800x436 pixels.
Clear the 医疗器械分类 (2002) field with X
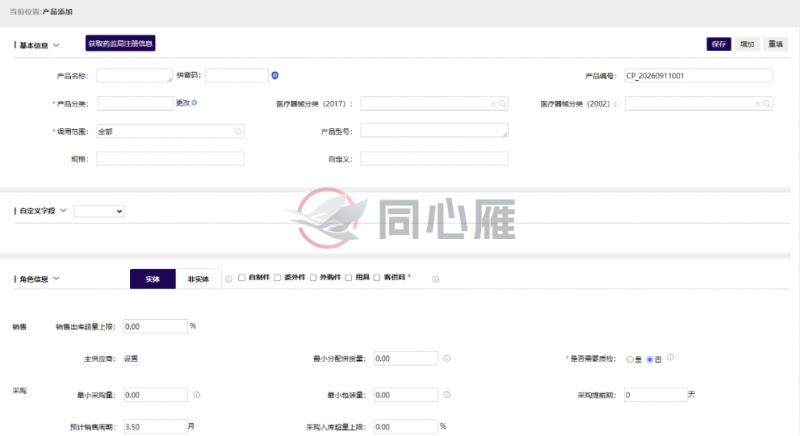point(758,104)
